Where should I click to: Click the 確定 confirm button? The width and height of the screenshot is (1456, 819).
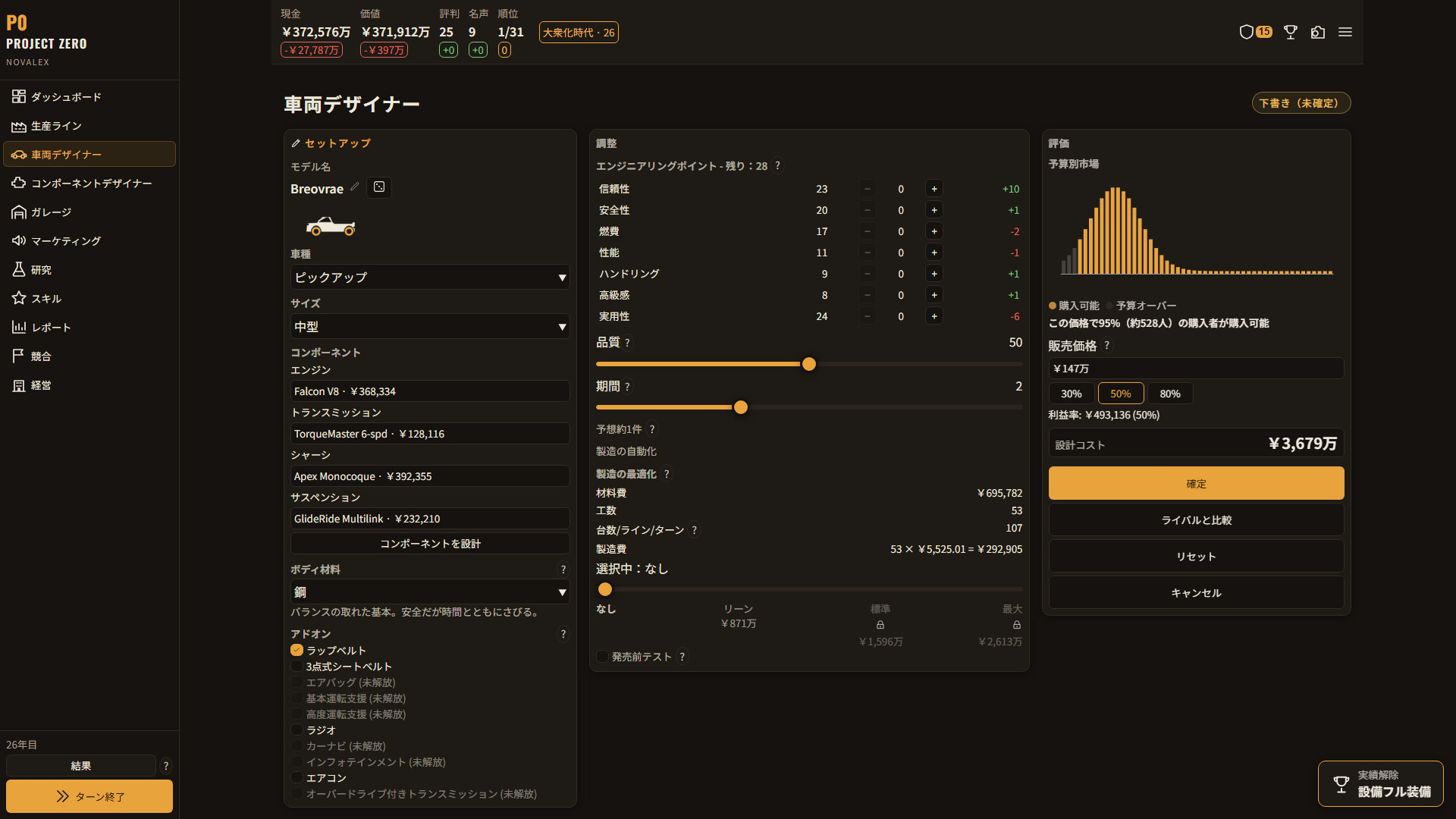pos(1196,483)
